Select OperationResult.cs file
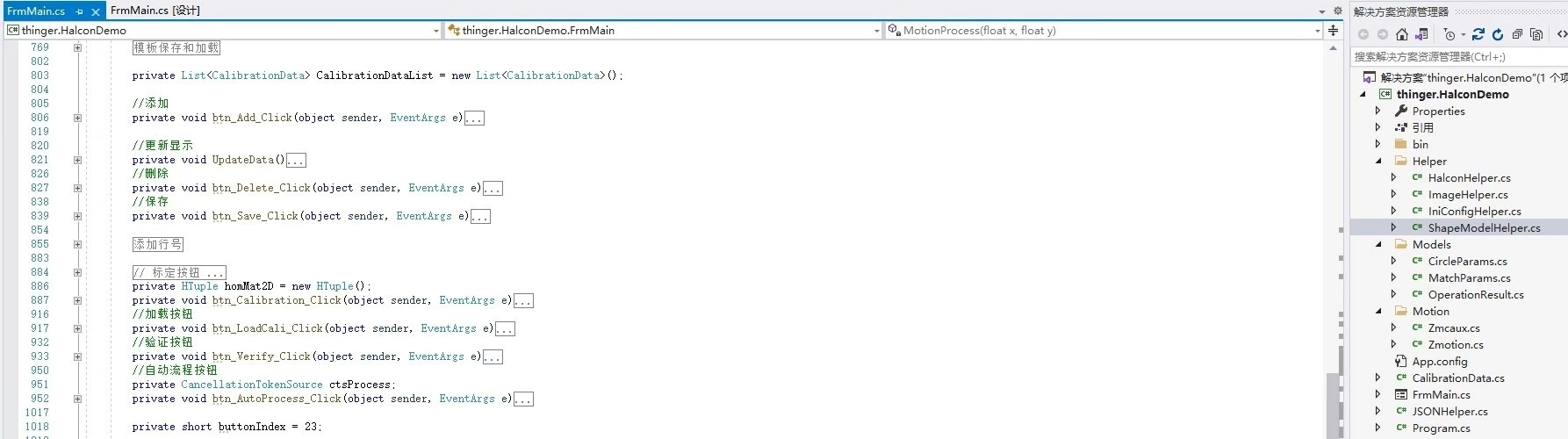This screenshot has height=439, width=1568. click(x=1476, y=294)
